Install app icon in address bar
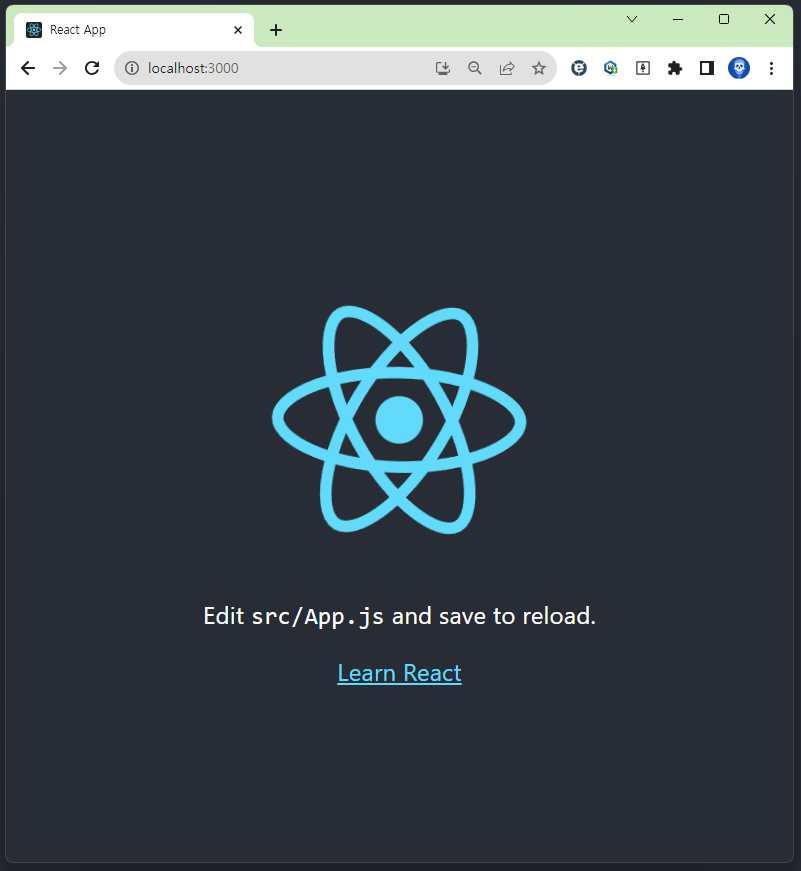The image size is (801, 871). click(443, 68)
